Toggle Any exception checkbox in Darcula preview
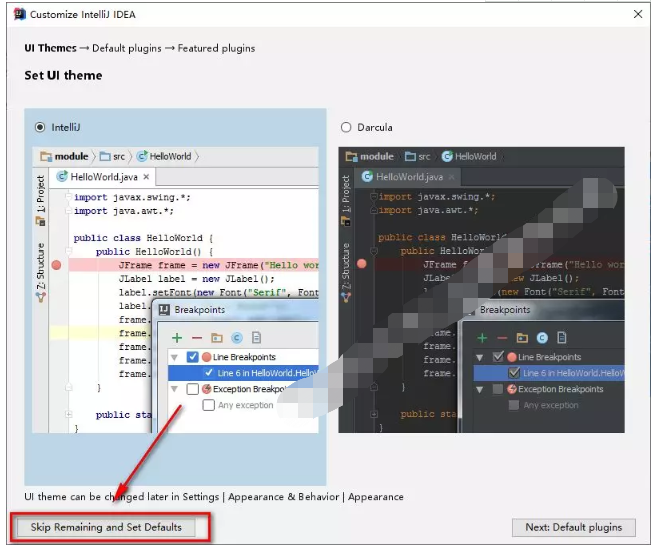This screenshot has width=660, height=556. 514,405
